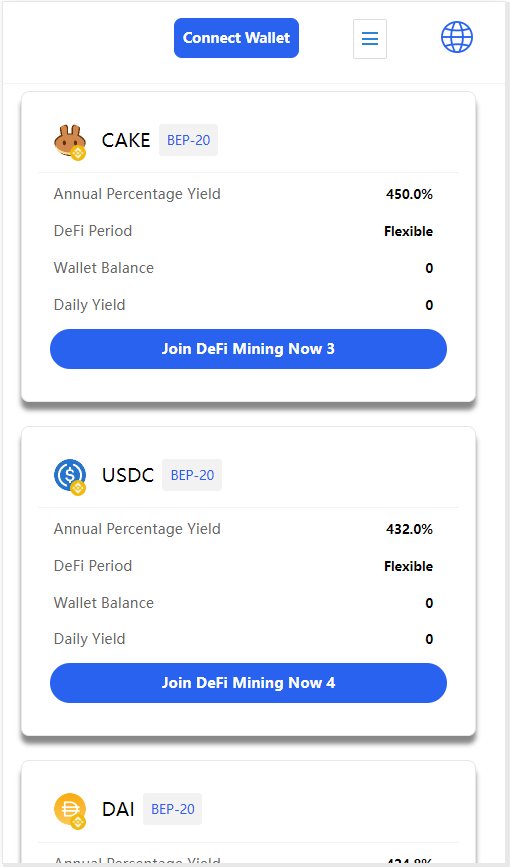The image size is (510, 867).
Task: Click USDC's Wallet Balance label
Action: click(103, 603)
